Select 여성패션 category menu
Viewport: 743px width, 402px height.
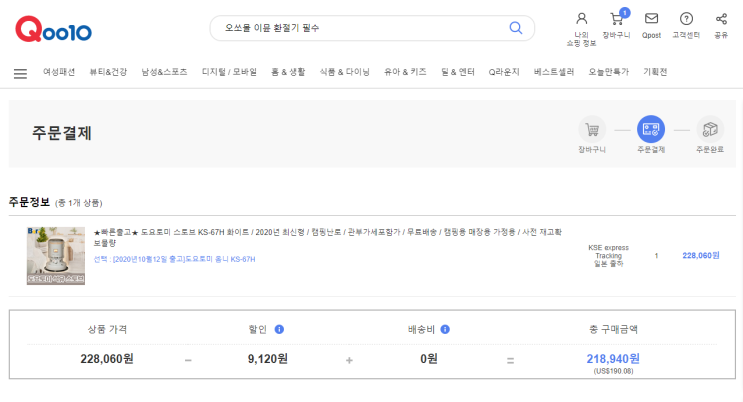click(x=59, y=72)
